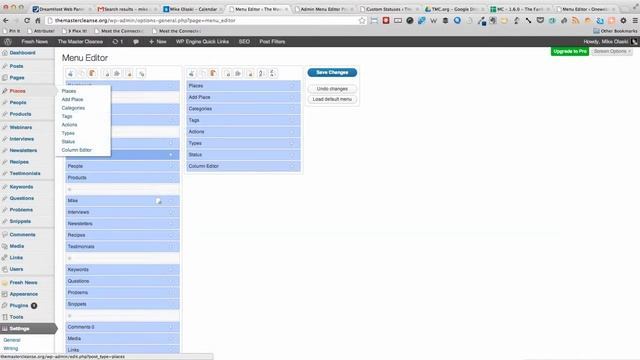Click the browser home button

click(x=38, y=20)
